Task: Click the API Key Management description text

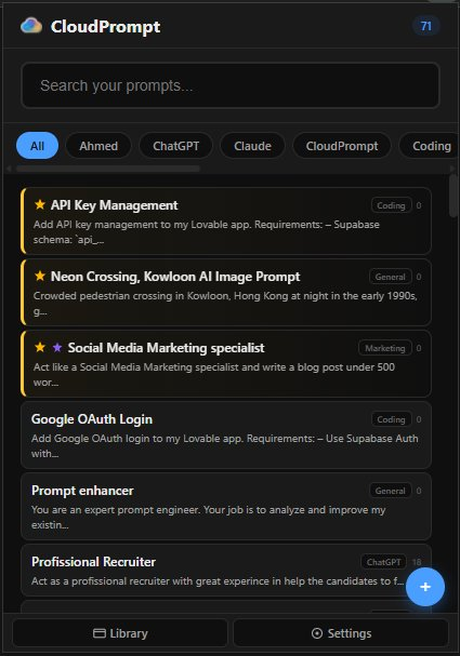Action: [207, 232]
